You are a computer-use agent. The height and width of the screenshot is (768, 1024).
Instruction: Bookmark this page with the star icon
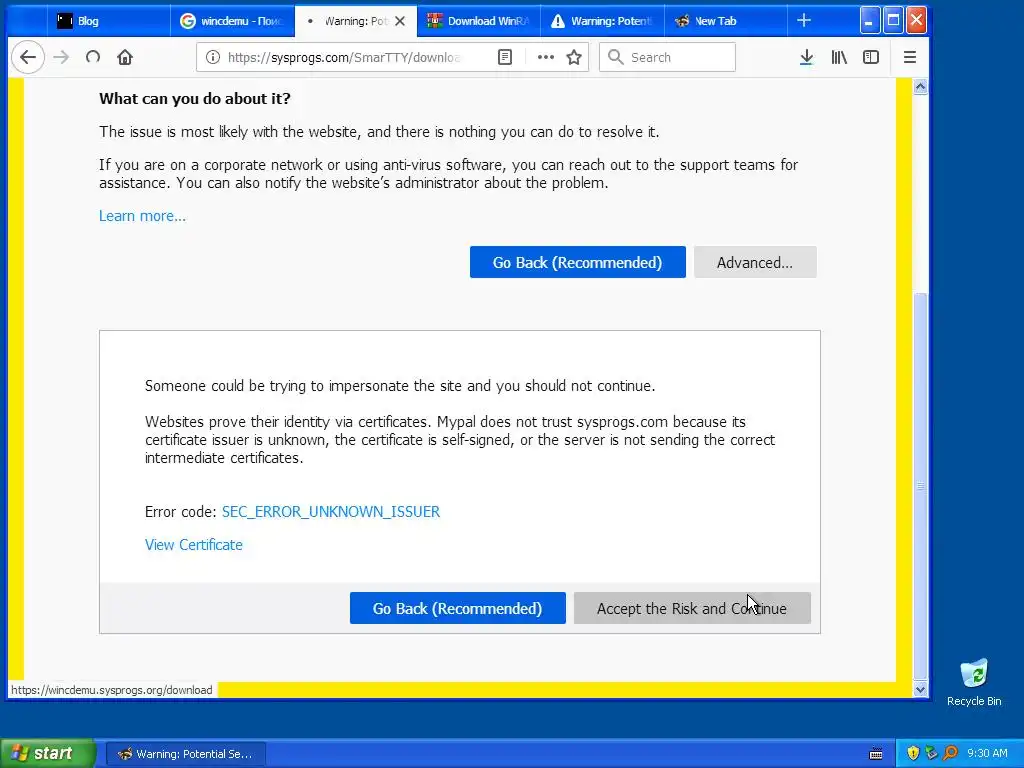click(574, 57)
